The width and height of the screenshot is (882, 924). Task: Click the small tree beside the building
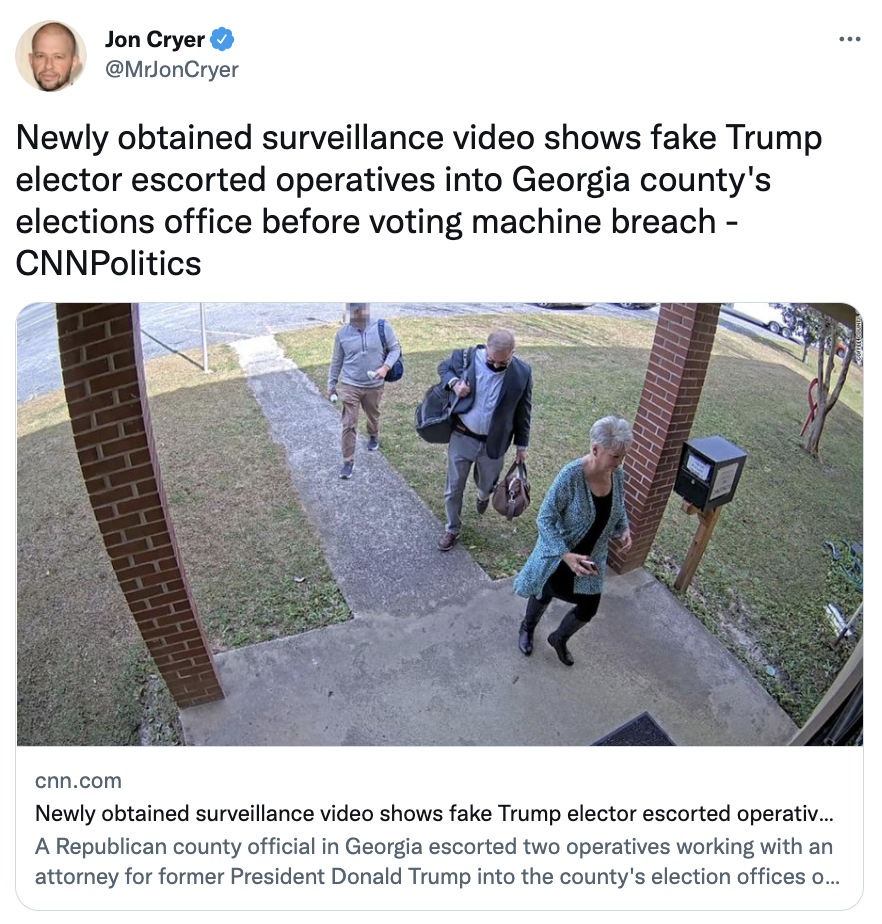[x=825, y=383]
